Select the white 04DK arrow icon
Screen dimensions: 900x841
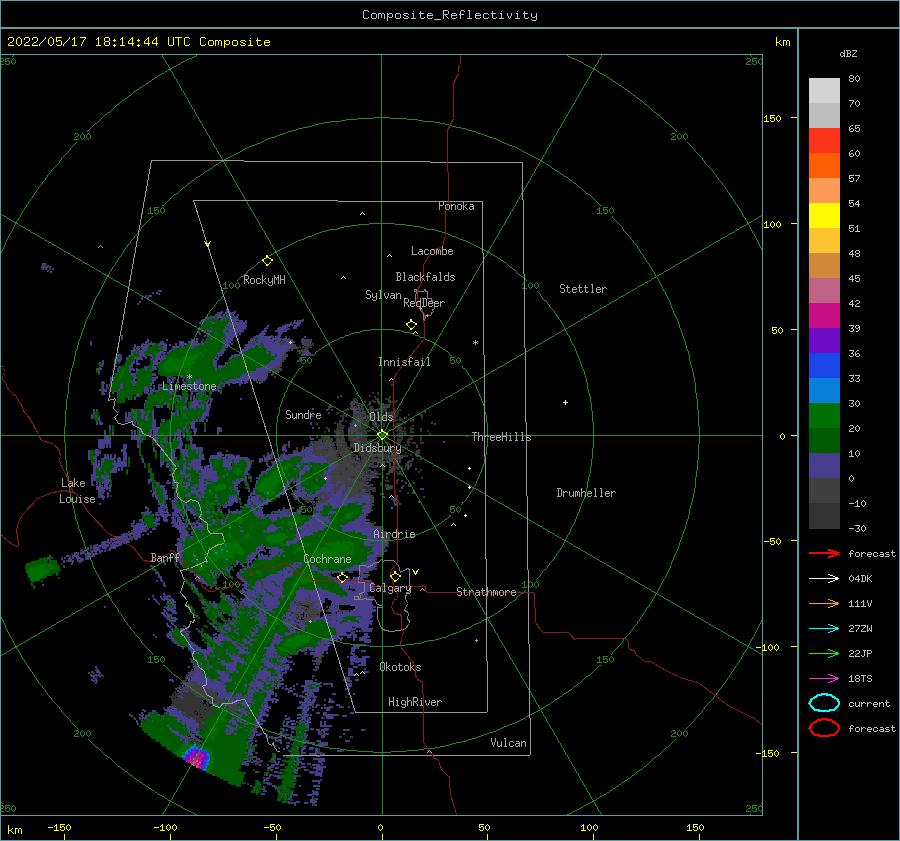824,578
